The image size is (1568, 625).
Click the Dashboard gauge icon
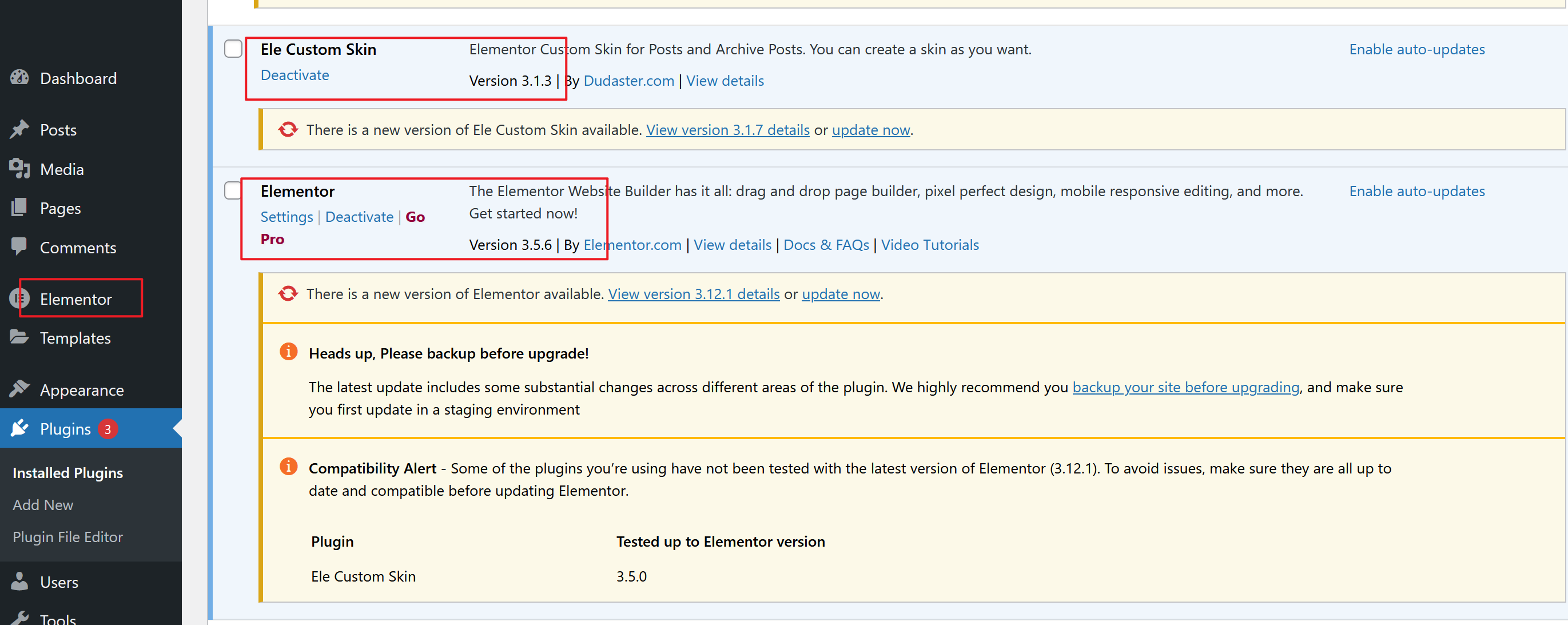click(19, 78)
